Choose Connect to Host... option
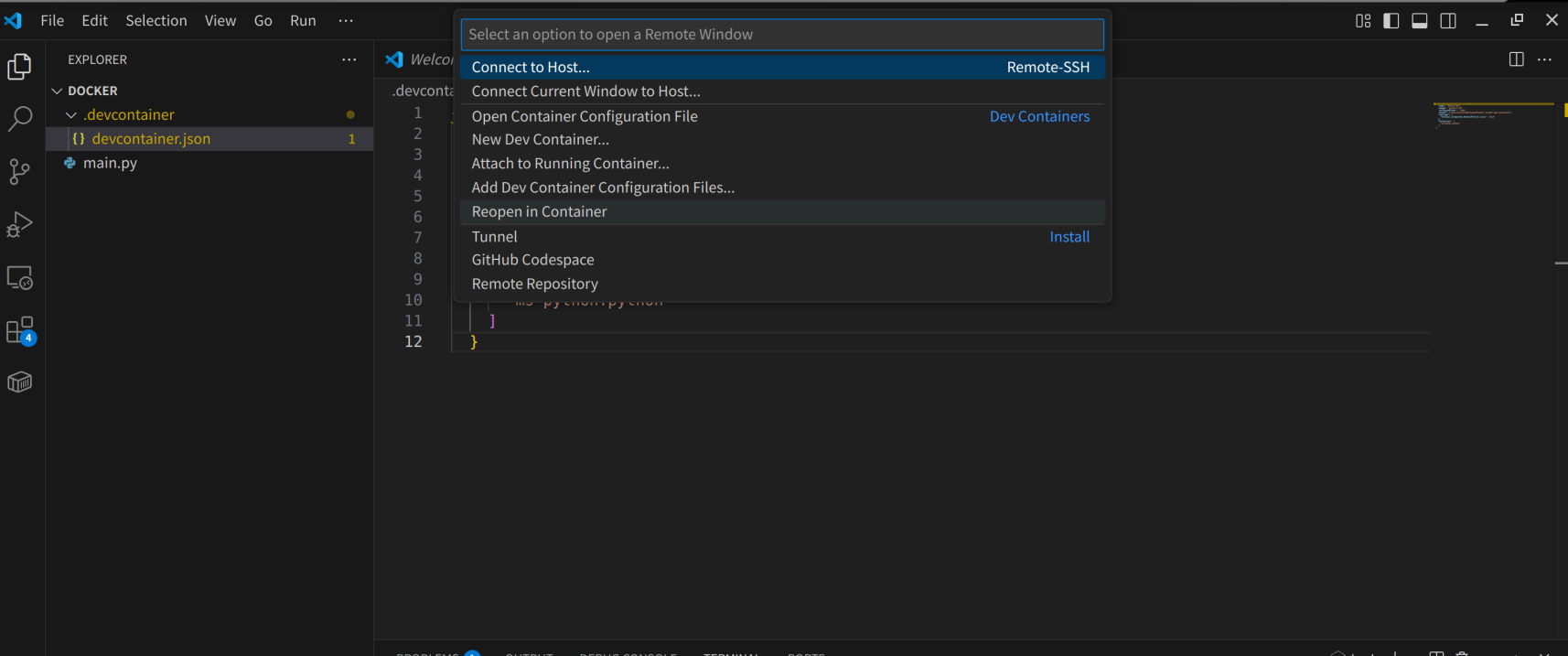 782,67
